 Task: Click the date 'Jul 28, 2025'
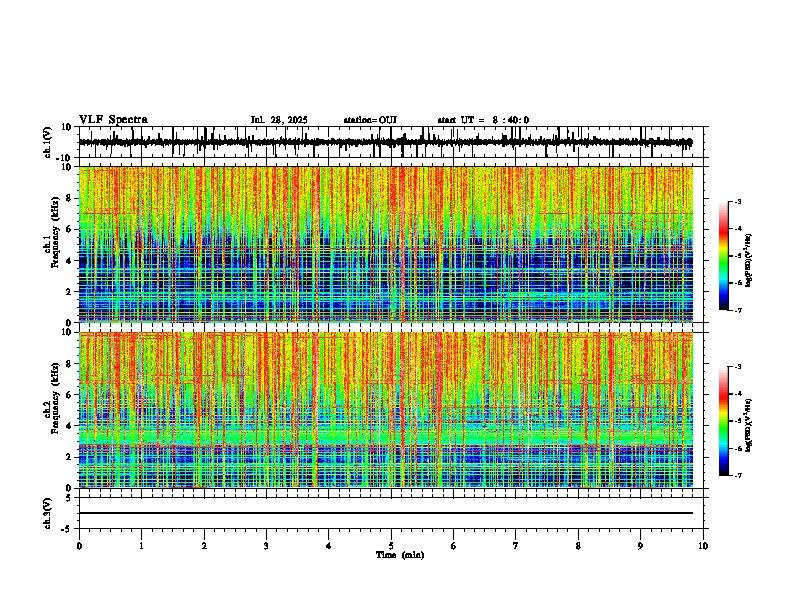pyautogui.click(x=279, y=120)
